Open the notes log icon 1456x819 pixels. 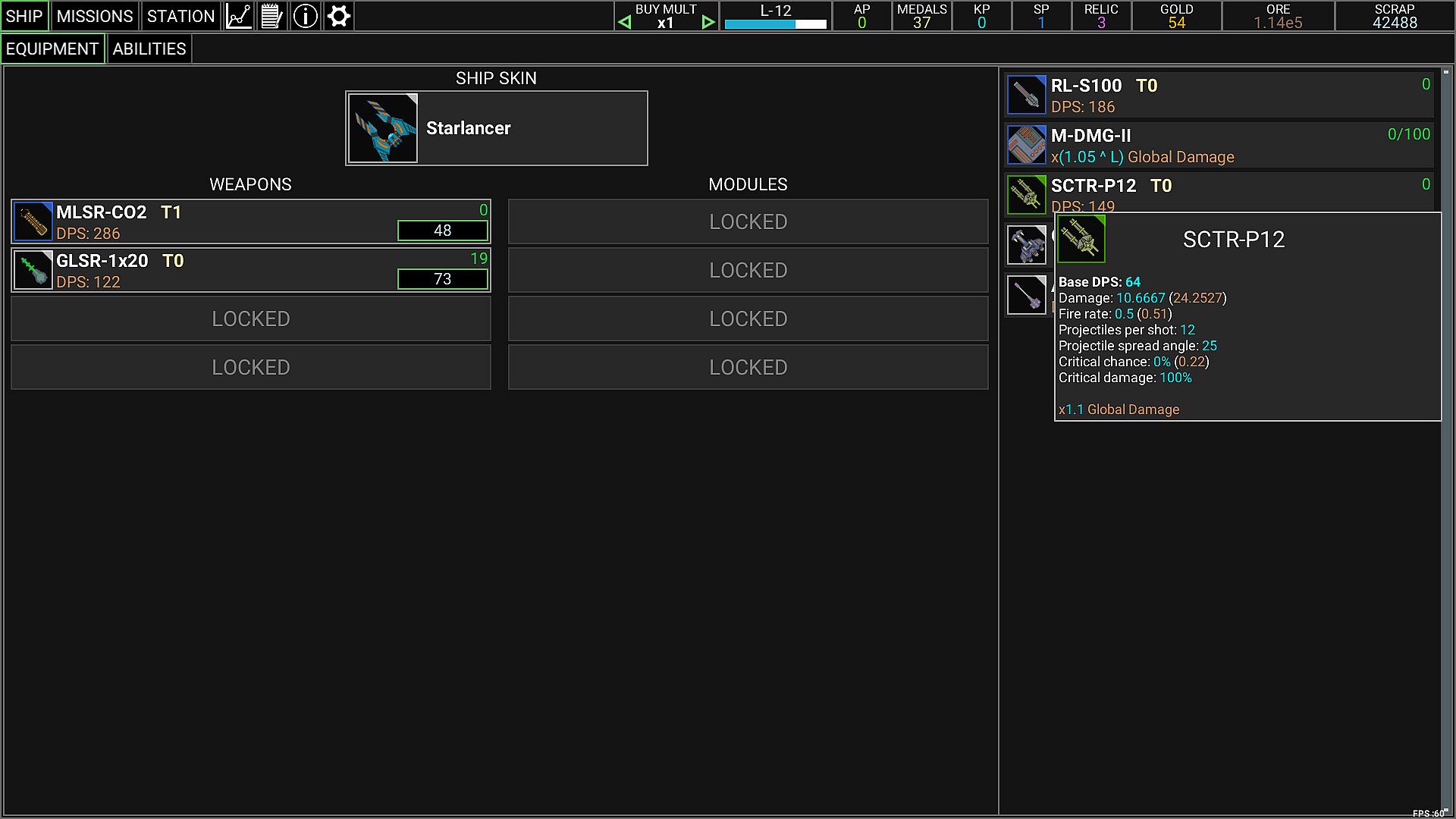tap(272, 16)
